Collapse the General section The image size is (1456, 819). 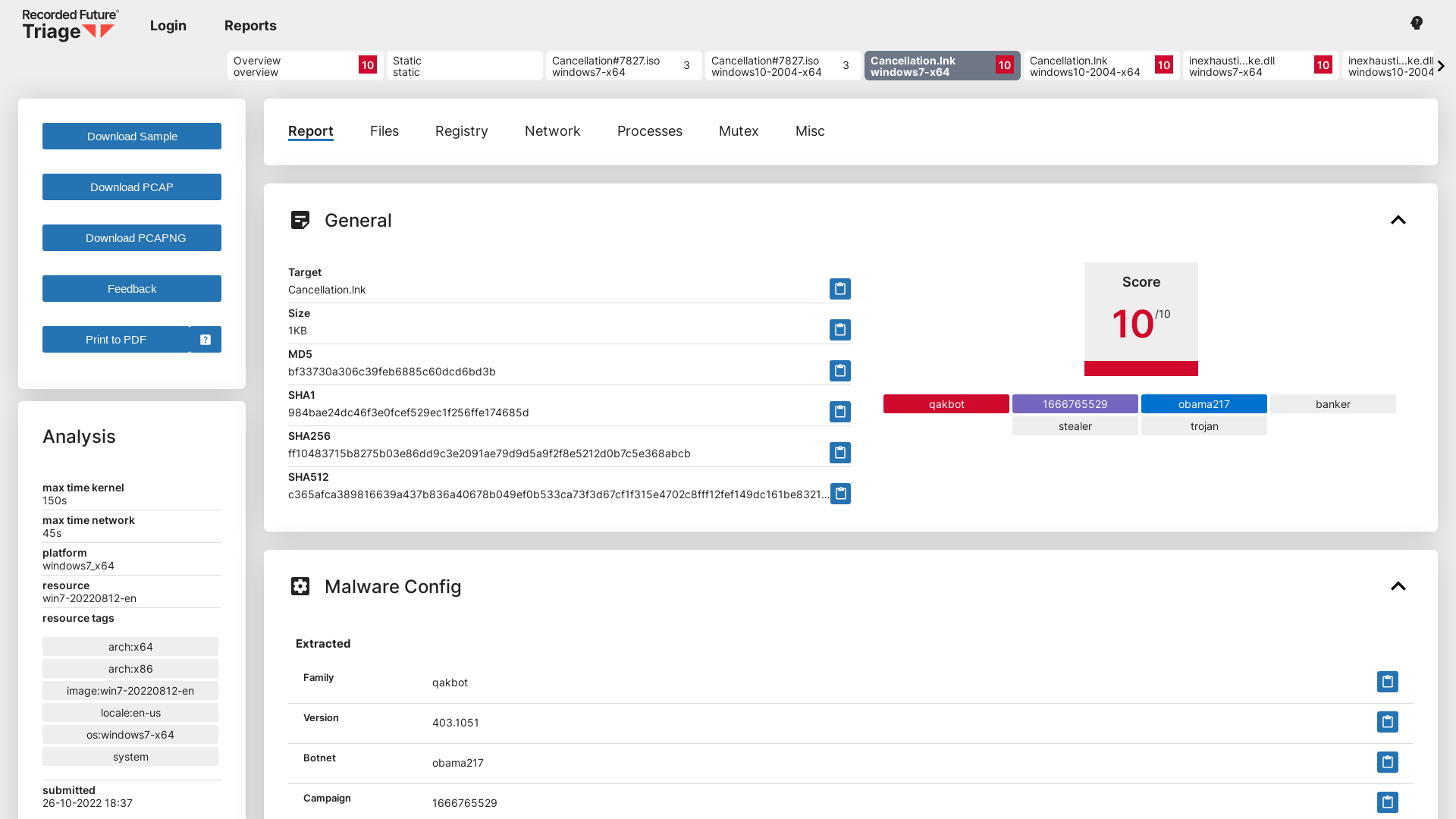(1398, 220)
